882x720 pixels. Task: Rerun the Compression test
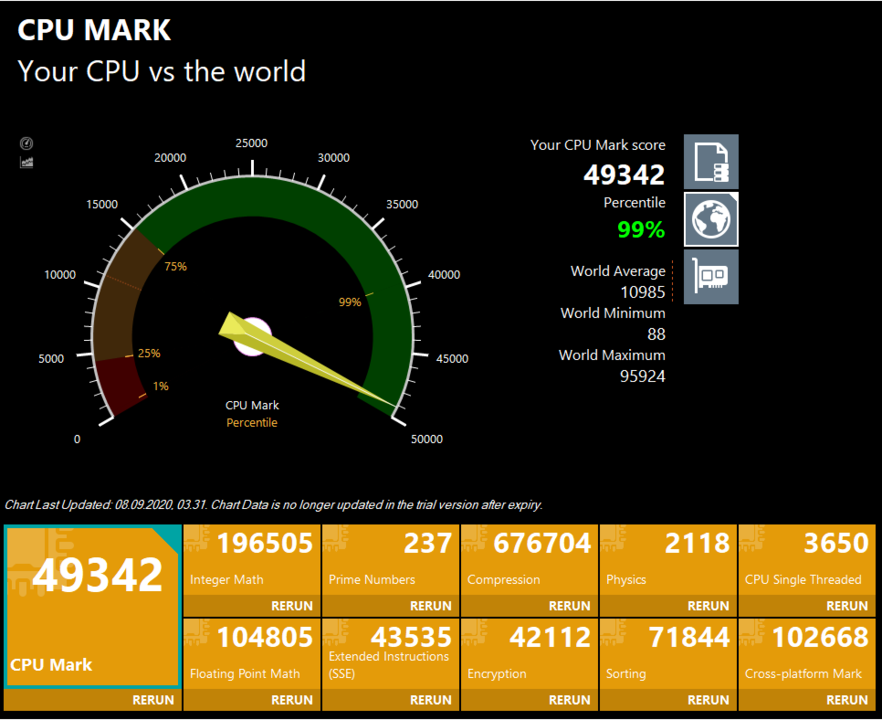pyautogui.click(x=570, y=606)
